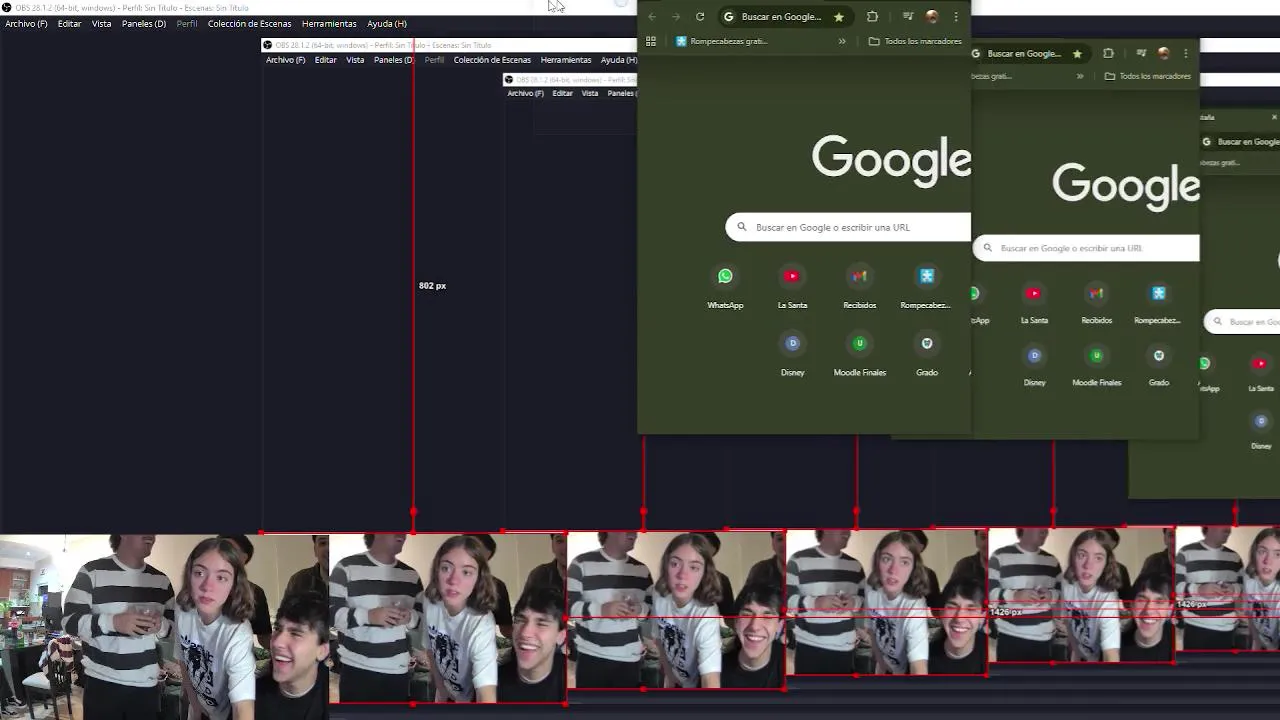1280x720 pixels.
Task: Open Herramientas menu in main OBS menu bar
Action: coord(329,23)
